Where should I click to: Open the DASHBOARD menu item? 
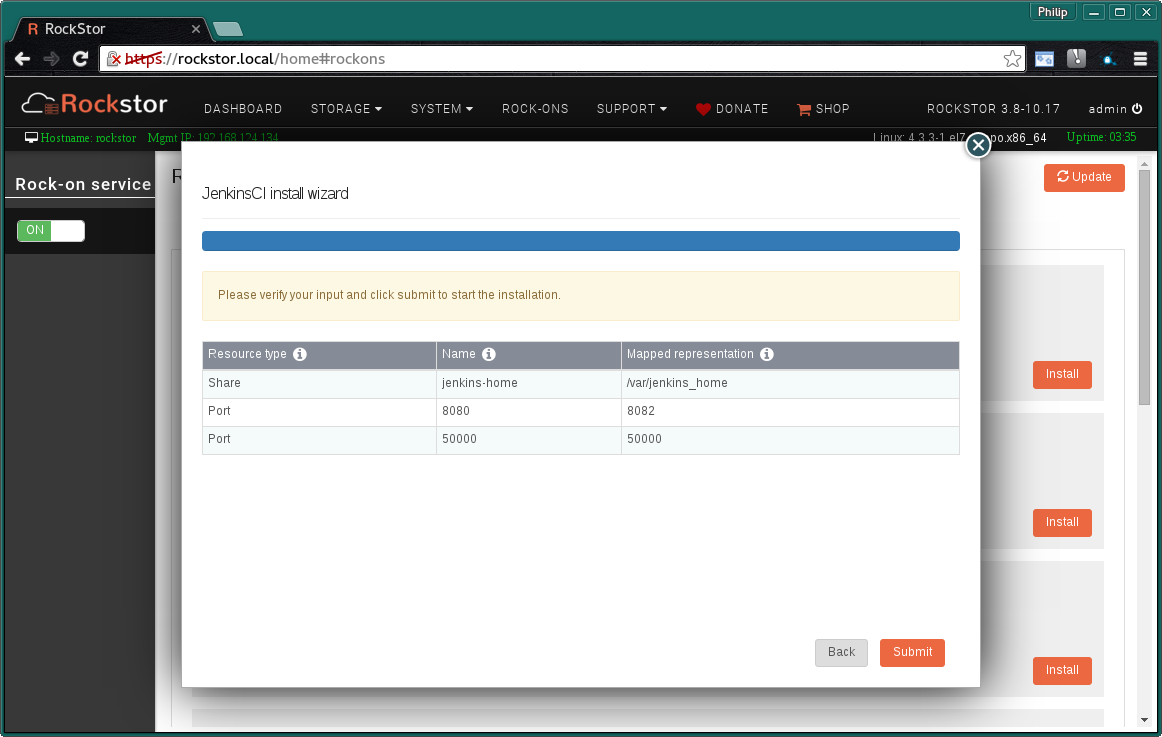[x=243, y=109]
